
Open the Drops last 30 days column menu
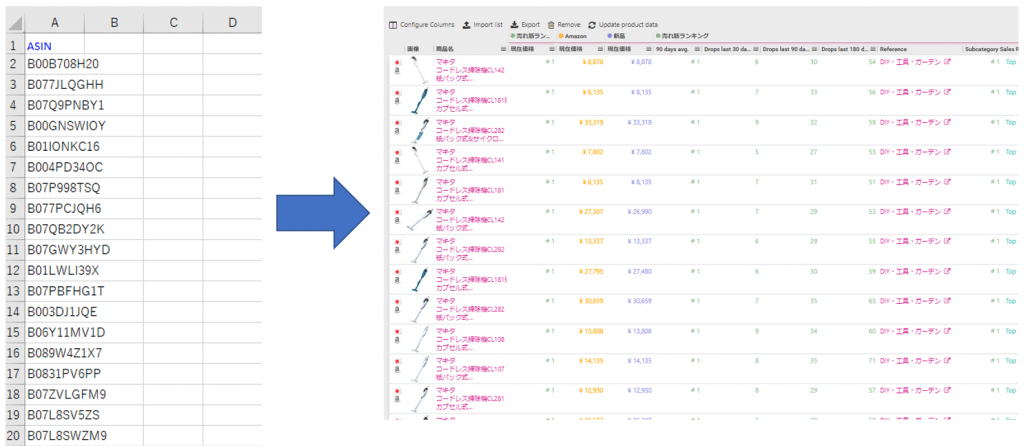coord(758,49)
